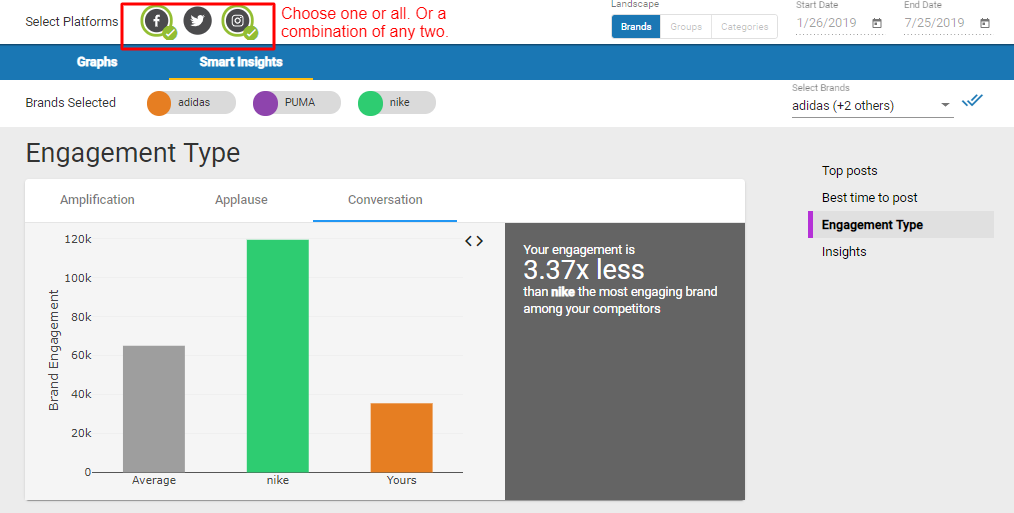Click the nike brand chip

396,103
